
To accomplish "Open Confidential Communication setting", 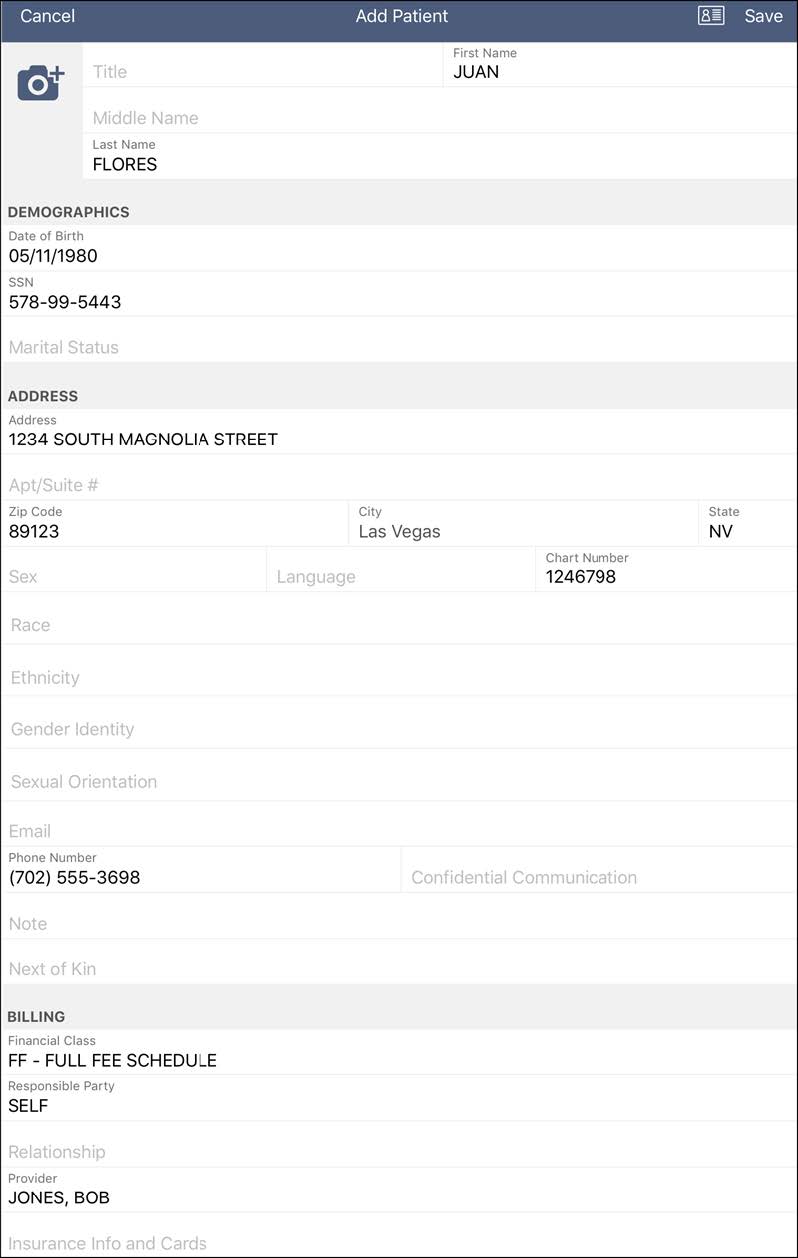I will tap(598, 877).
